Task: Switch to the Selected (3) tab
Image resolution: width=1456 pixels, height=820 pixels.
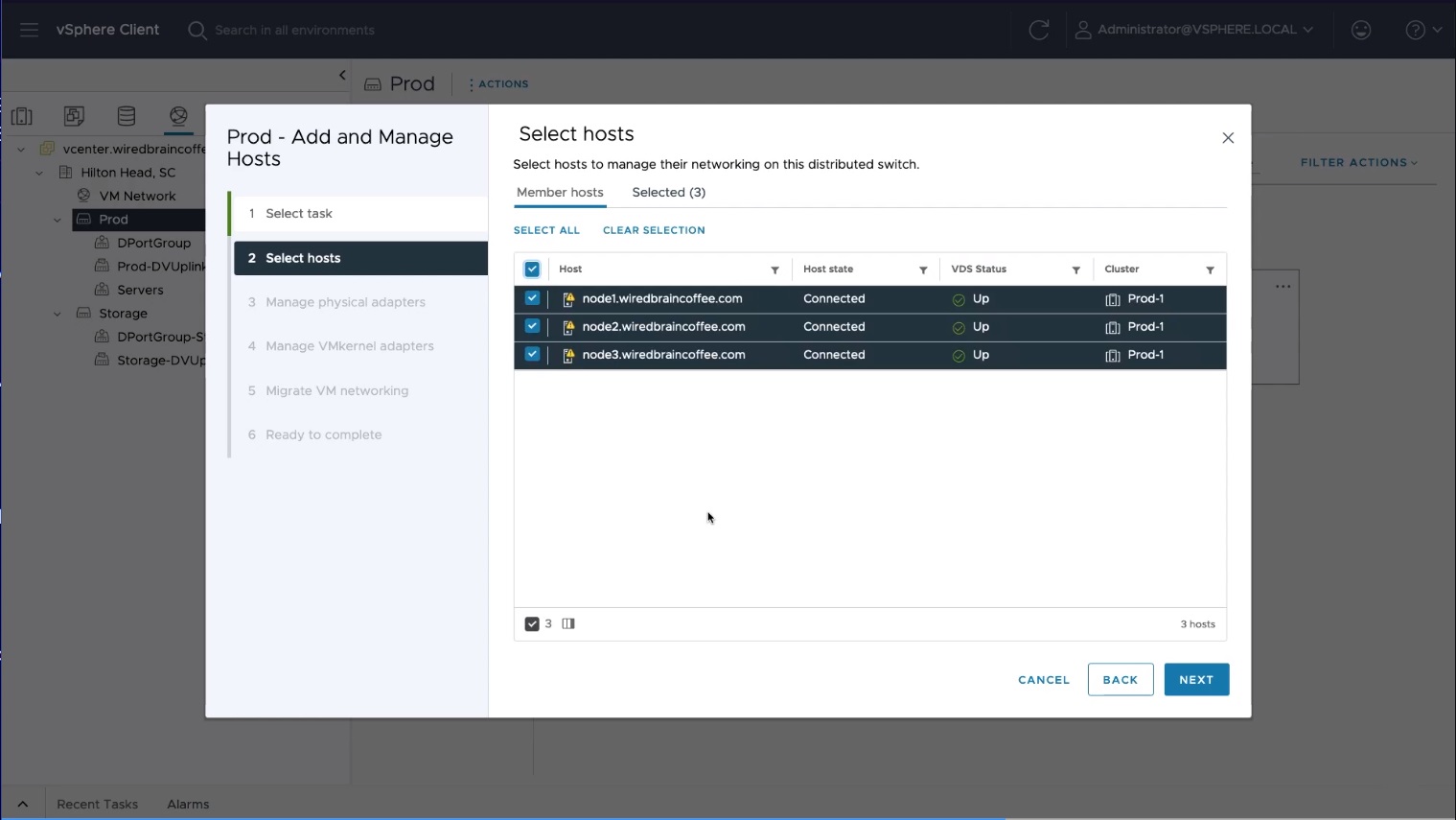Action: pyautogui.click(x=668, y=192)
